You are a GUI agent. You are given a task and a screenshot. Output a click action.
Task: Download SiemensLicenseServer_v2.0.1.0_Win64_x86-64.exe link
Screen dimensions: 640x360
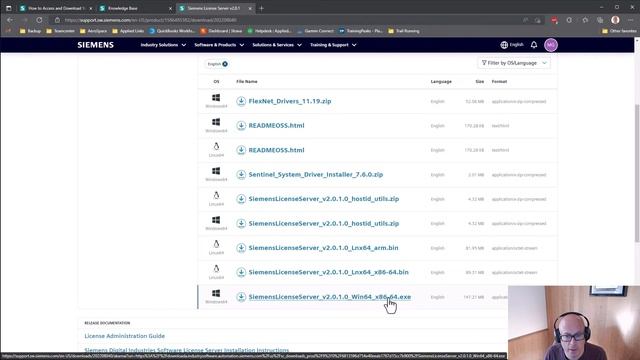[330, 297]
